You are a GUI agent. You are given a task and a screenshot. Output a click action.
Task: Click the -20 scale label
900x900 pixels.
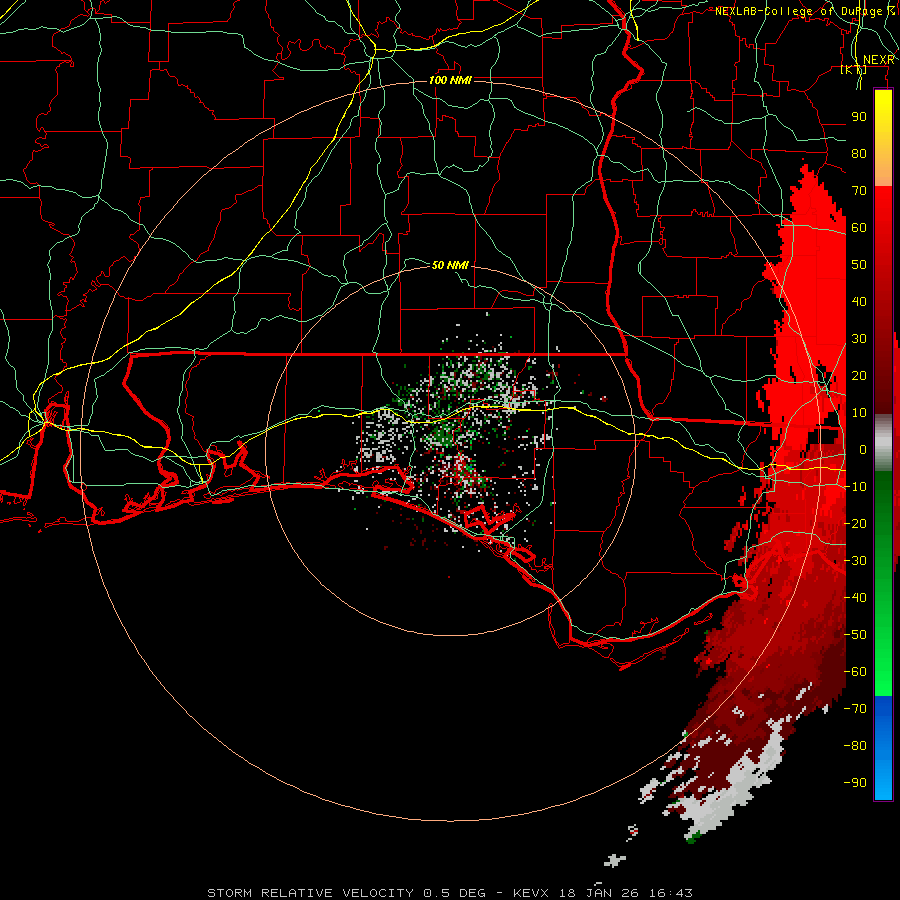coord(855,523)
